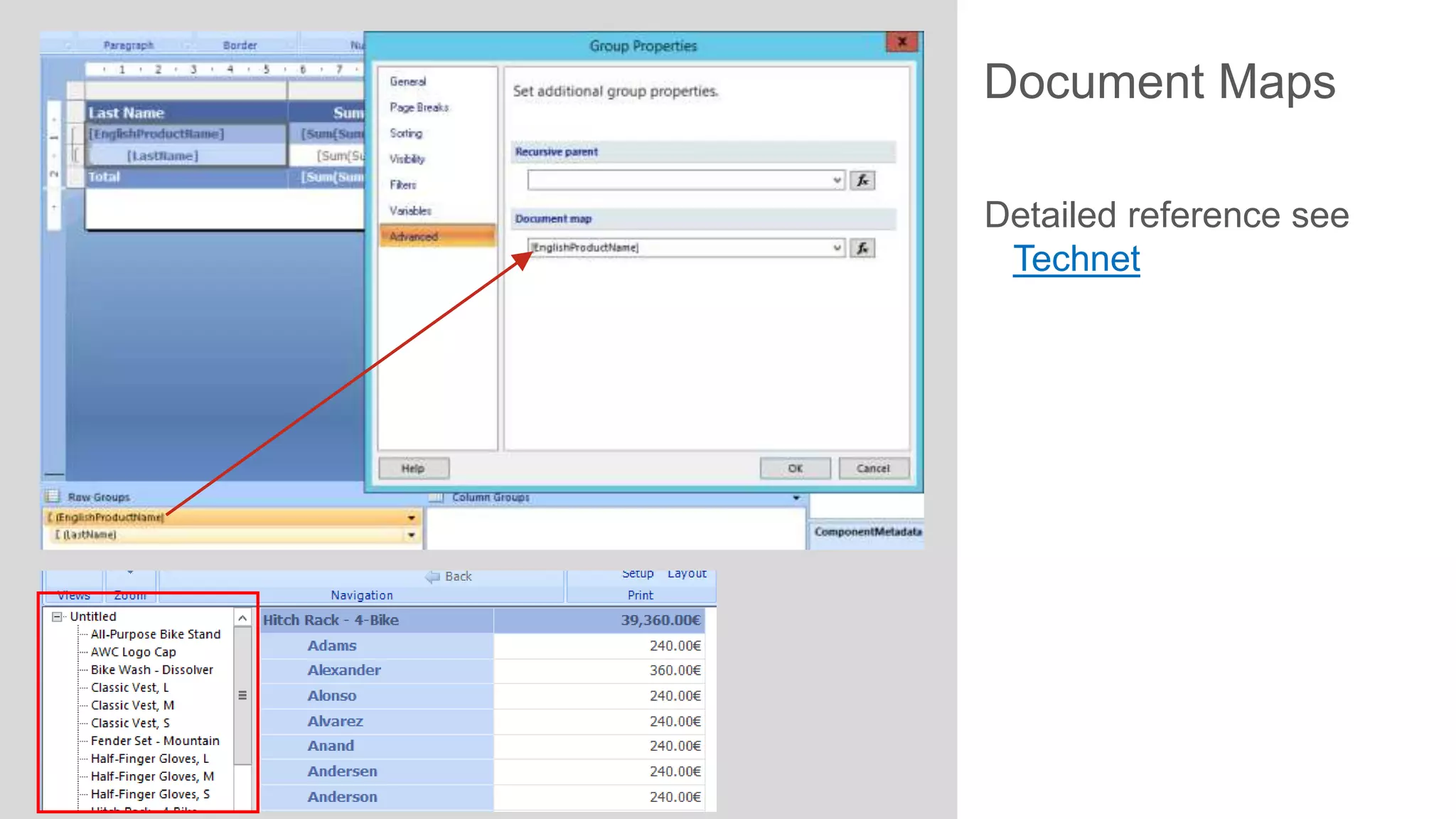1456x819 pixels.
Task: Open Column Groups options dropdown arrow
Action: (796, 498)
